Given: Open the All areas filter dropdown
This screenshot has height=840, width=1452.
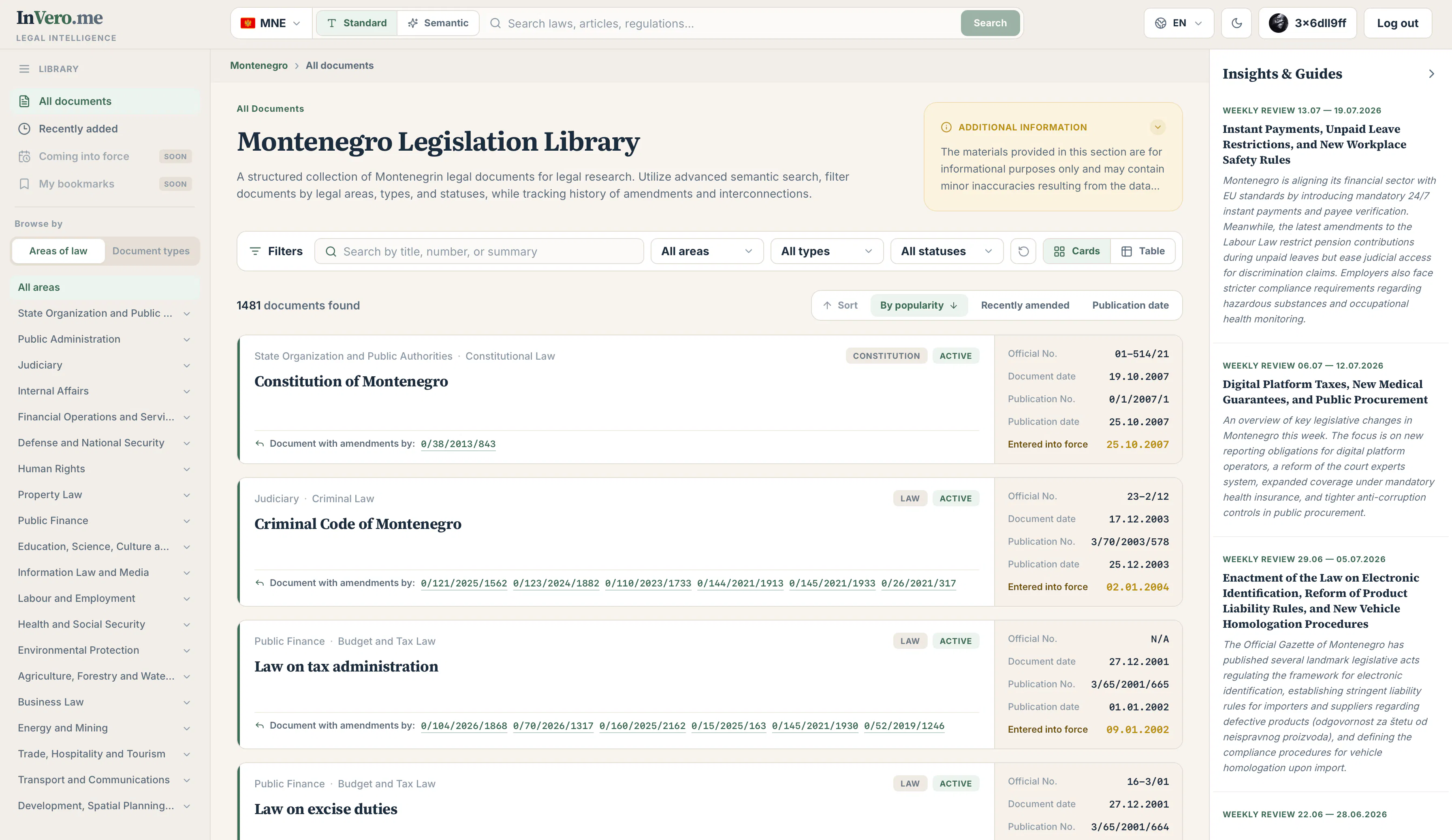Looking at the screenshot, I should 707,251.
